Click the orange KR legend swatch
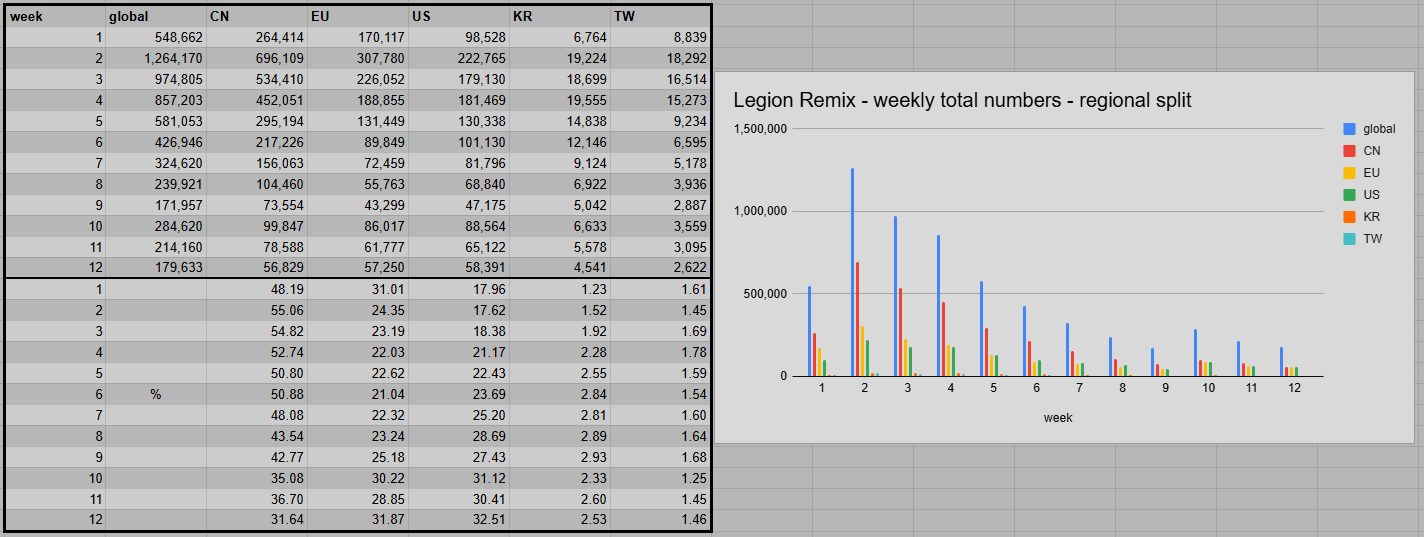The height and width of the screenshot is (537, 1424). click(x=1349, y=217)
